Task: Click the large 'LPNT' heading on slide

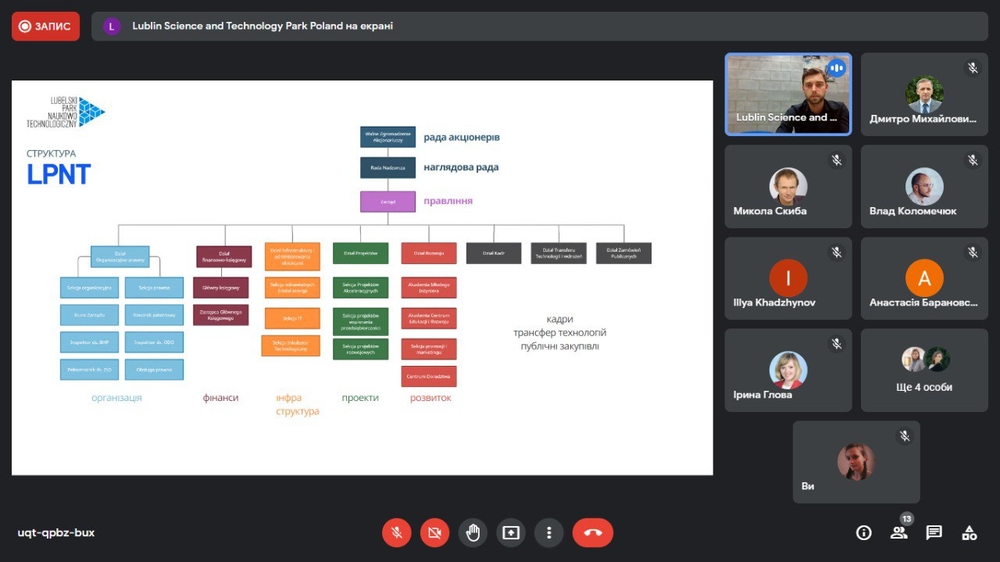Action: click(59, 174)
